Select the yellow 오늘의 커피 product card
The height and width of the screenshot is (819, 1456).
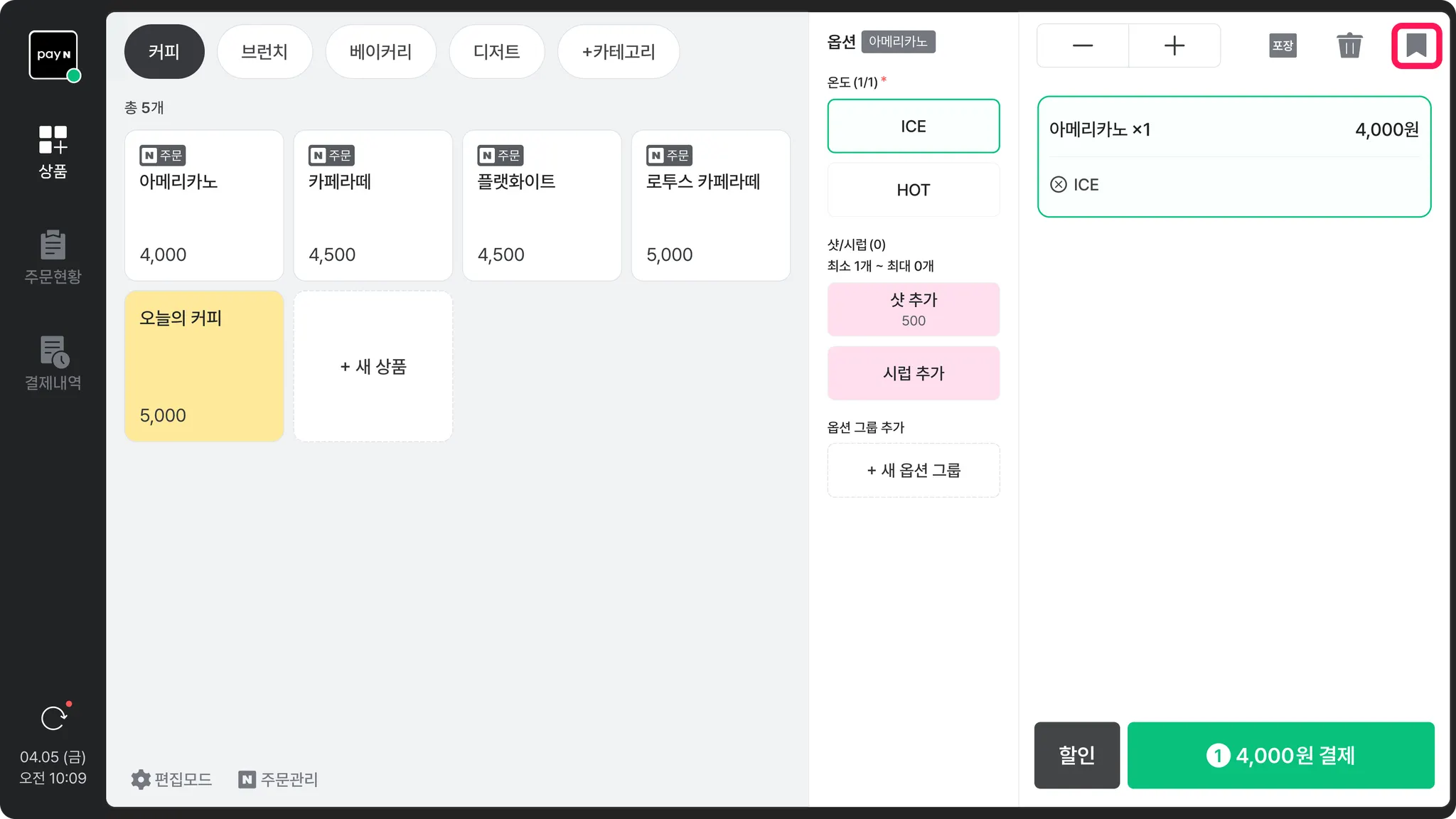(x=204, y=366)
